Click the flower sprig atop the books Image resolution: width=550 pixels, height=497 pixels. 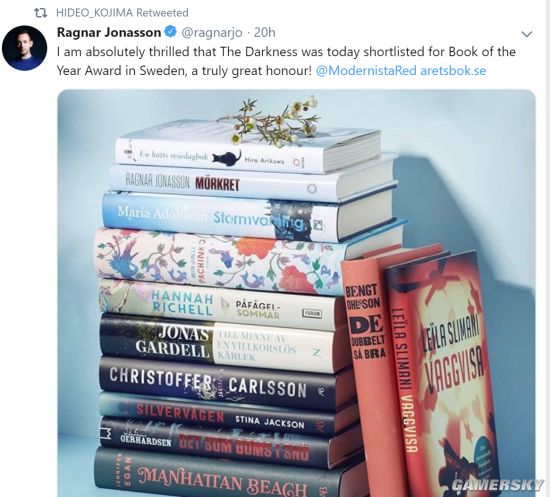pos(270,121)
